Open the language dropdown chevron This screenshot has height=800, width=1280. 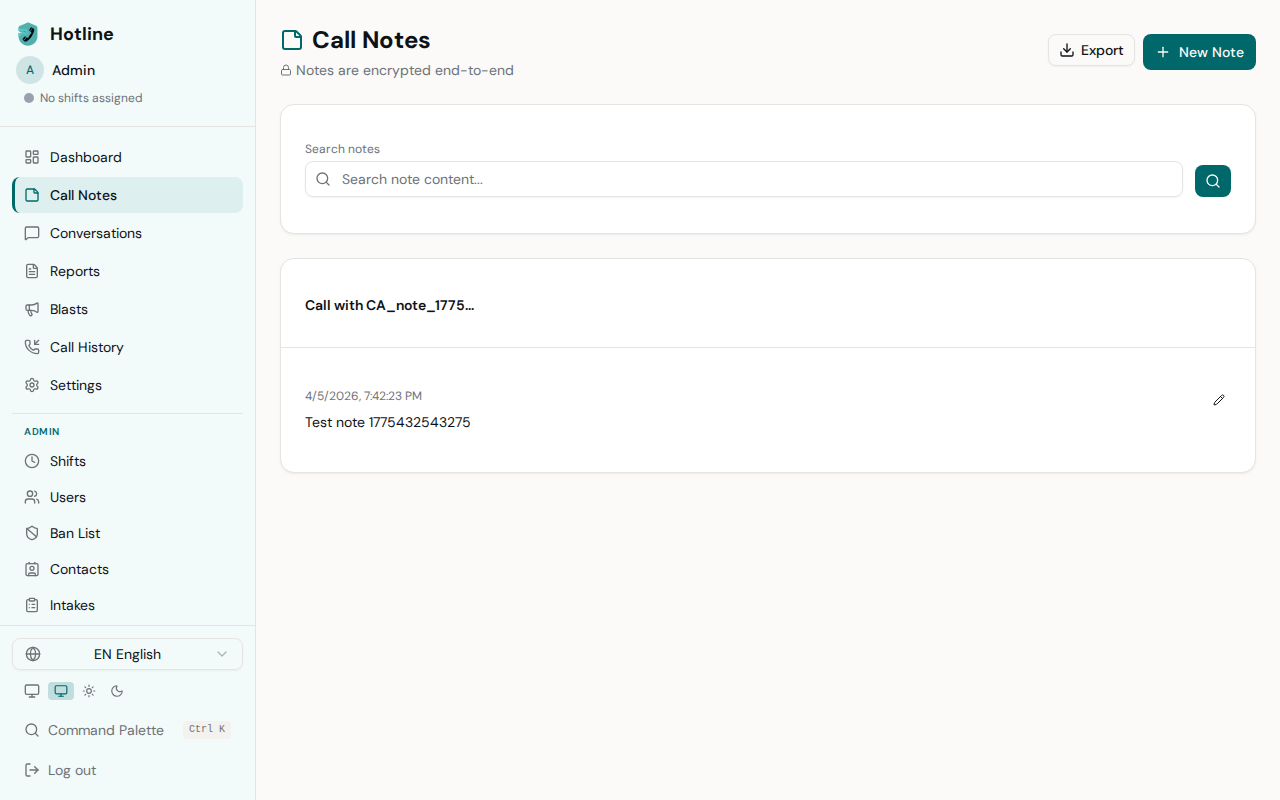pyautogui.click(x=222, y=654)
